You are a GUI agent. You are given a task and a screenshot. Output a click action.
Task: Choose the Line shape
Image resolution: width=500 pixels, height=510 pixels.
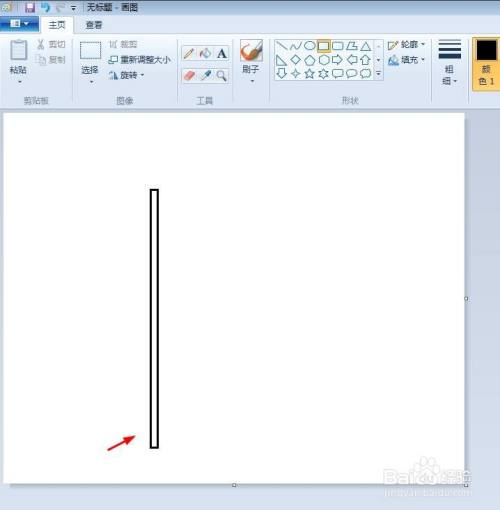click(x=282, y=46)
